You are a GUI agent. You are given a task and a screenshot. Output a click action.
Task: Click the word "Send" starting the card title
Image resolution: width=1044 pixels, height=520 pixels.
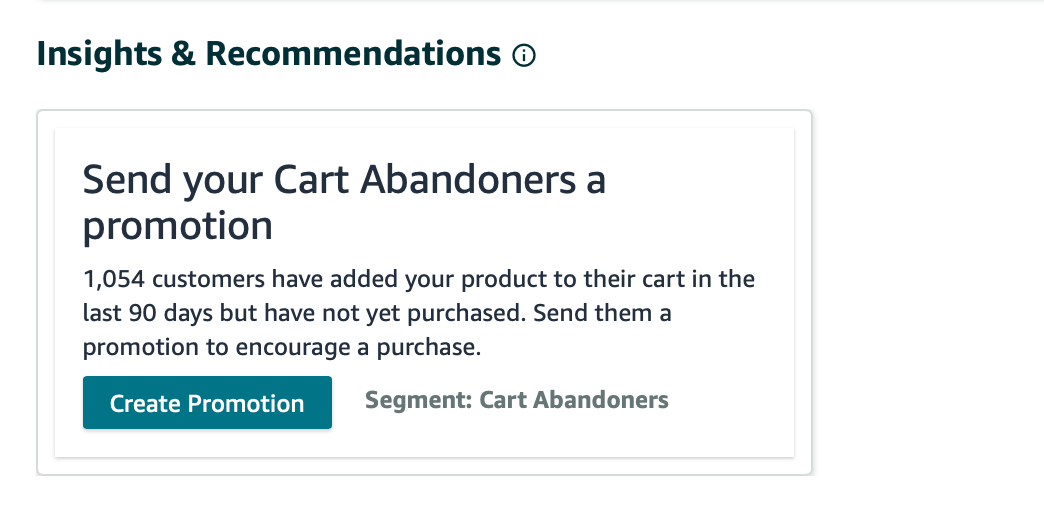coord(129,181)
